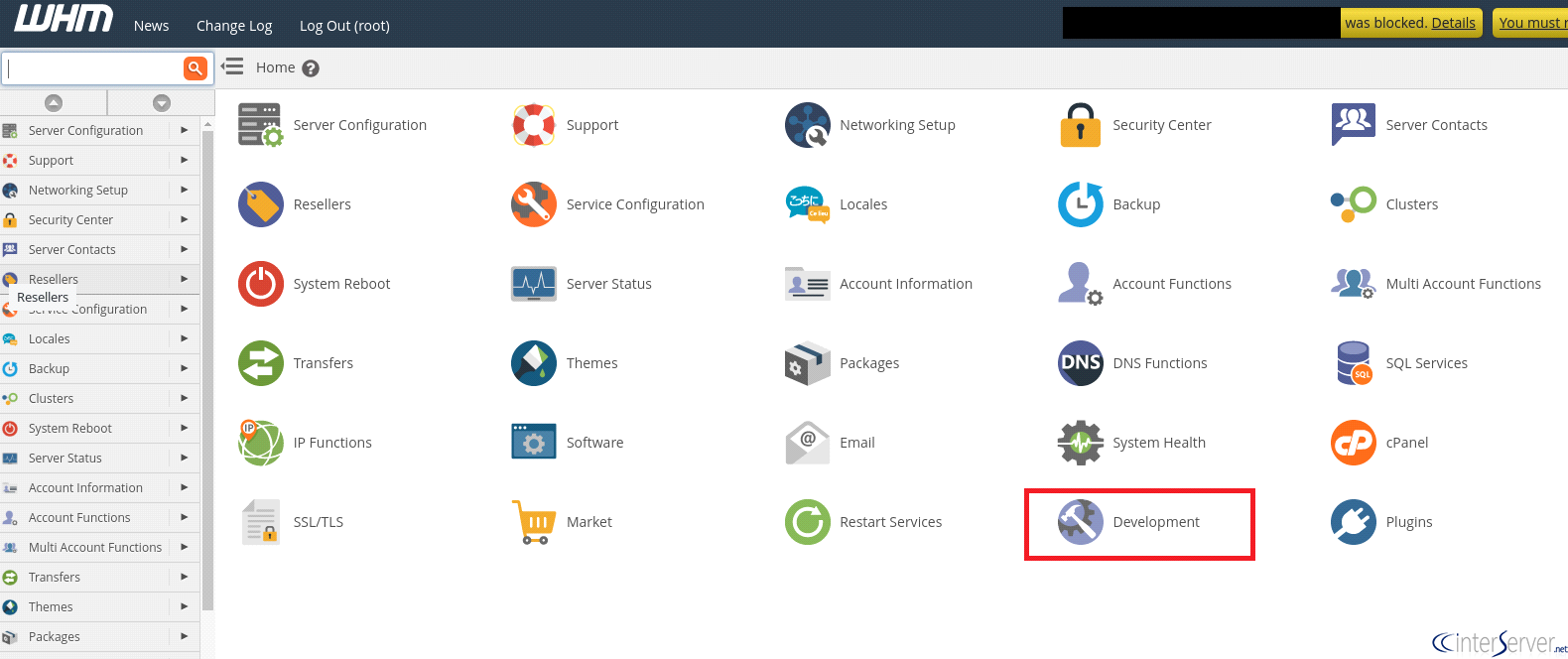
Task: Click the Home help question mark icon
Action: (311, 68)
